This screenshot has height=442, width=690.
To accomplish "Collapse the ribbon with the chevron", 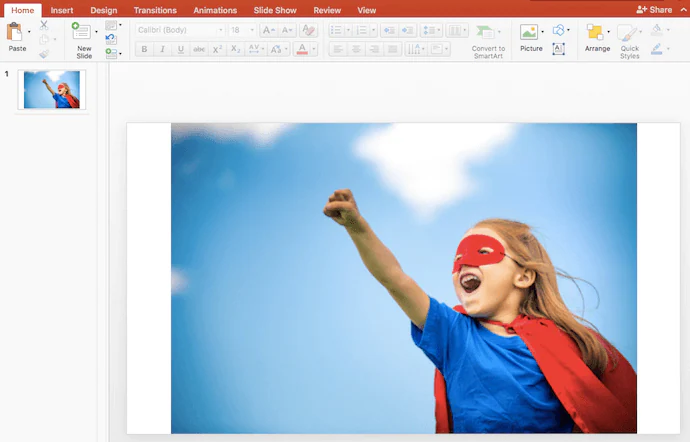I will tap(684, 10).
